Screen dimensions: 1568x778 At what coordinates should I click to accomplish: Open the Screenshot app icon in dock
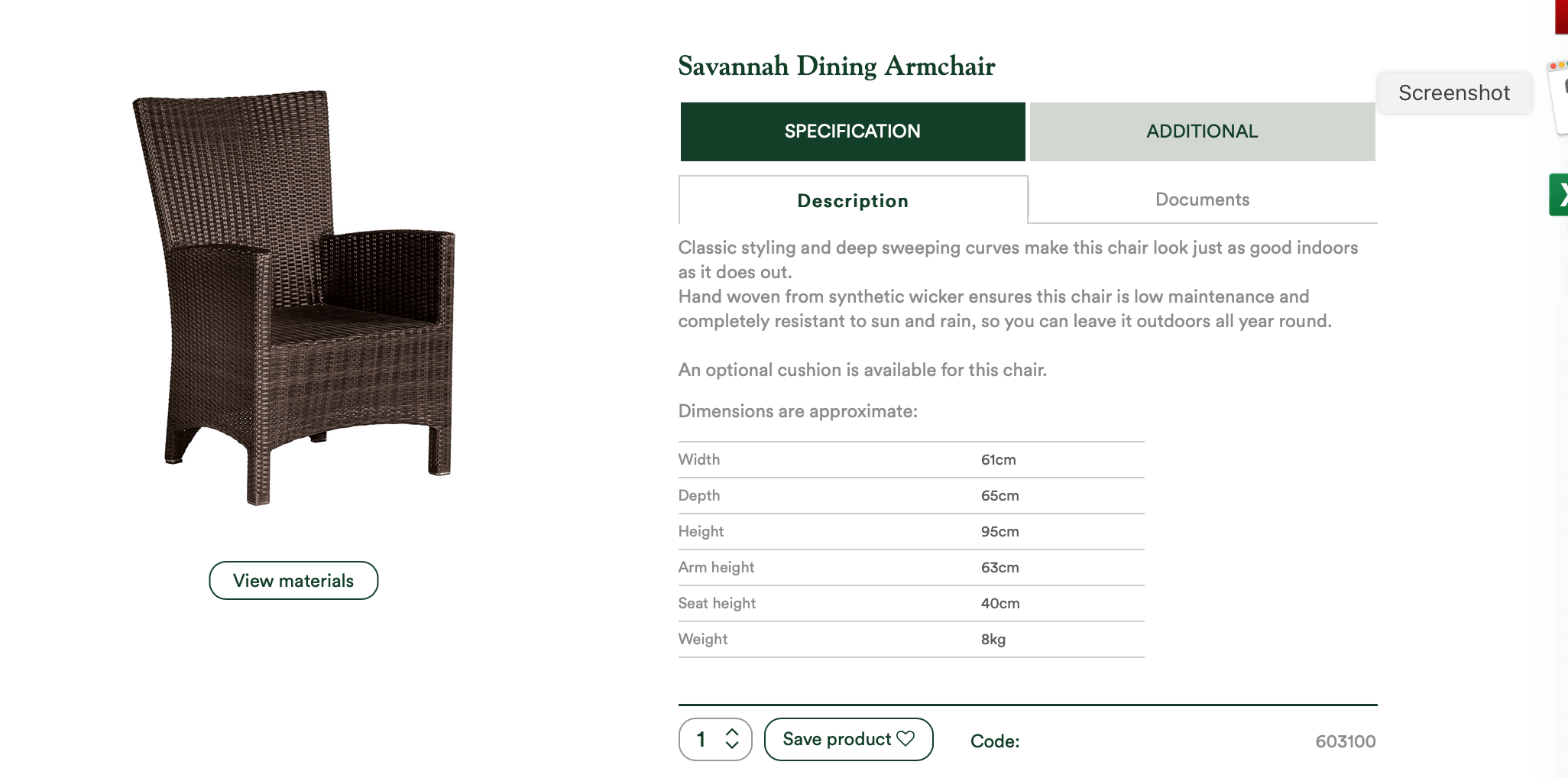tap(1558, 97)
